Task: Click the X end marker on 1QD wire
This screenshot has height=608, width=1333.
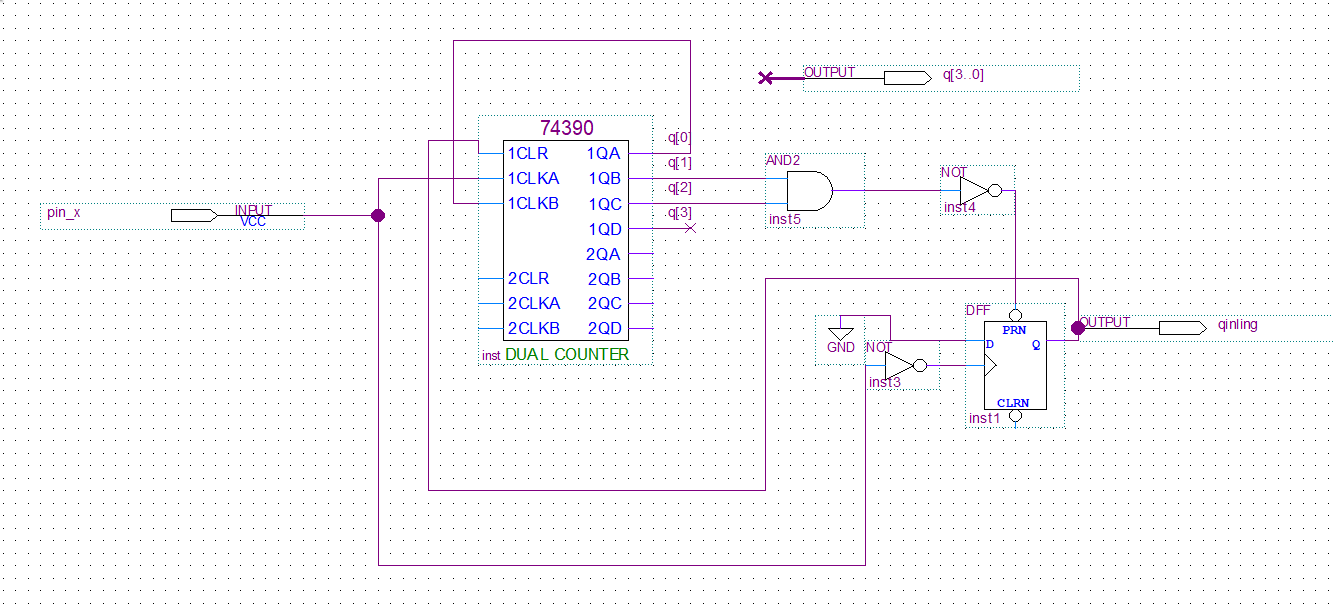Action: [690, 229]
